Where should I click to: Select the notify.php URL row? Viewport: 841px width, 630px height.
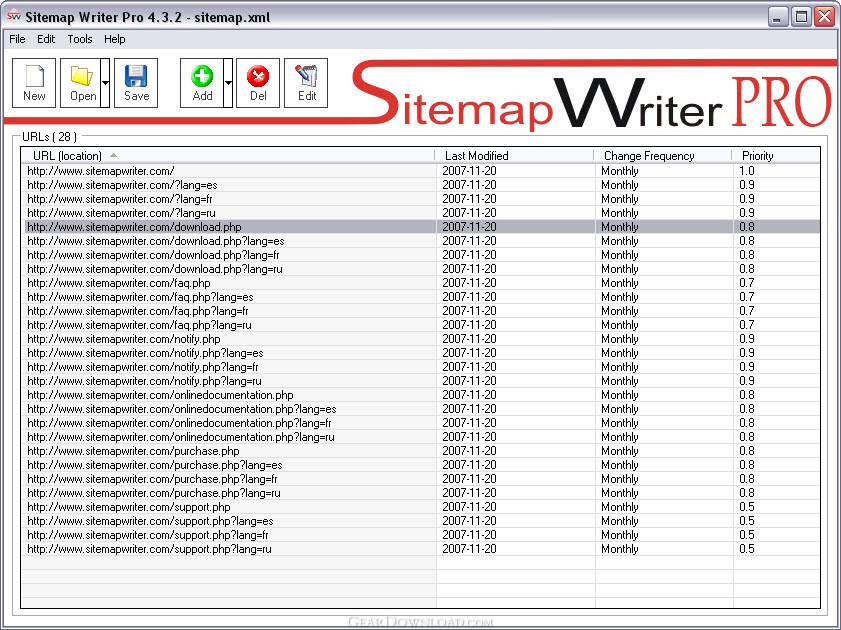[420, 339]
